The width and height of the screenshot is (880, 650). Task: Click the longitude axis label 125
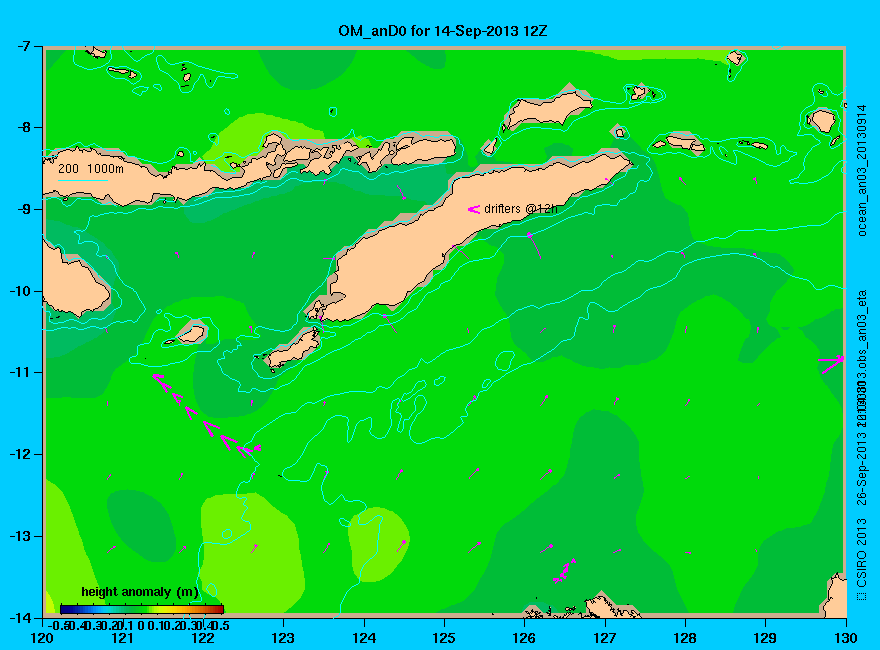point(444,638)
